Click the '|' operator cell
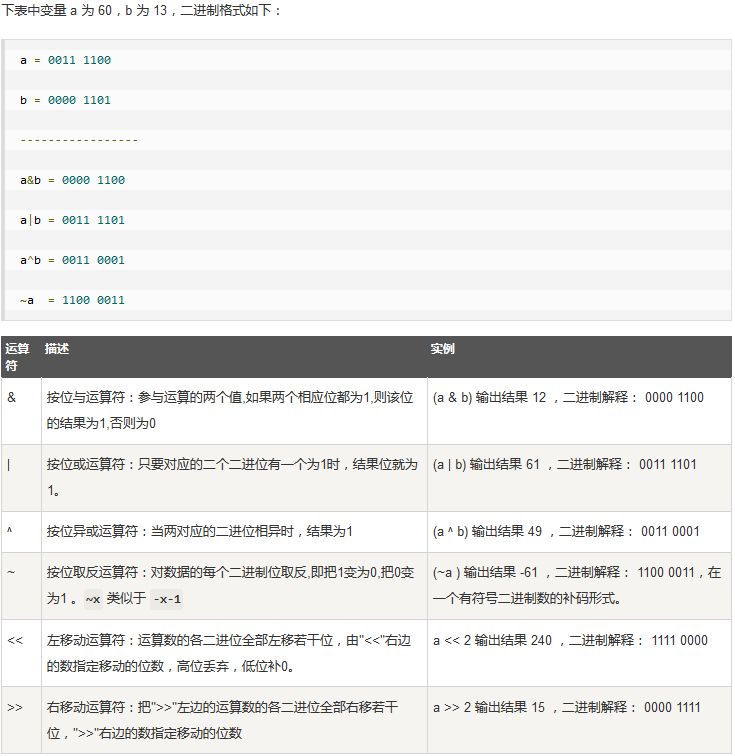This screenshot has height=756, width=735. [x=21, y=478]
